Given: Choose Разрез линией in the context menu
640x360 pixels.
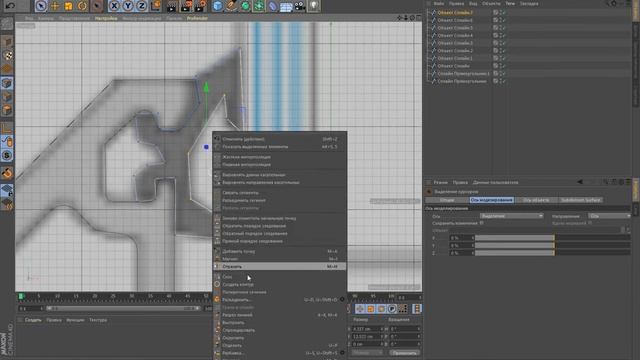Looking at the screenshot, I should [x=280, y=315].
